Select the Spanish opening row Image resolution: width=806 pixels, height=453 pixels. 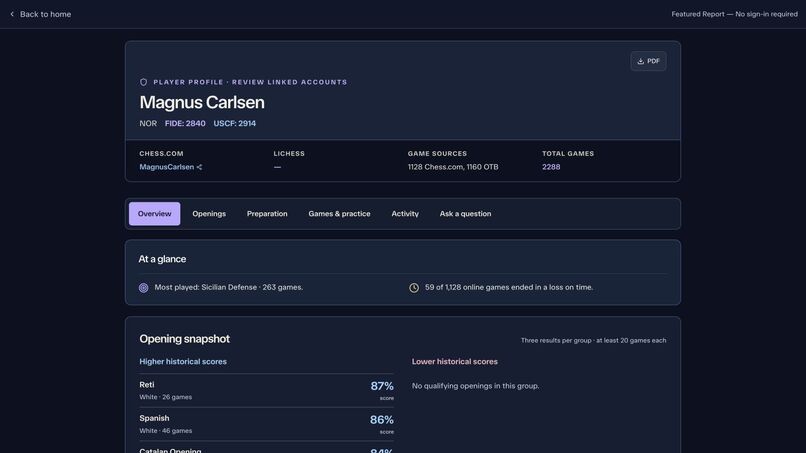266,425
